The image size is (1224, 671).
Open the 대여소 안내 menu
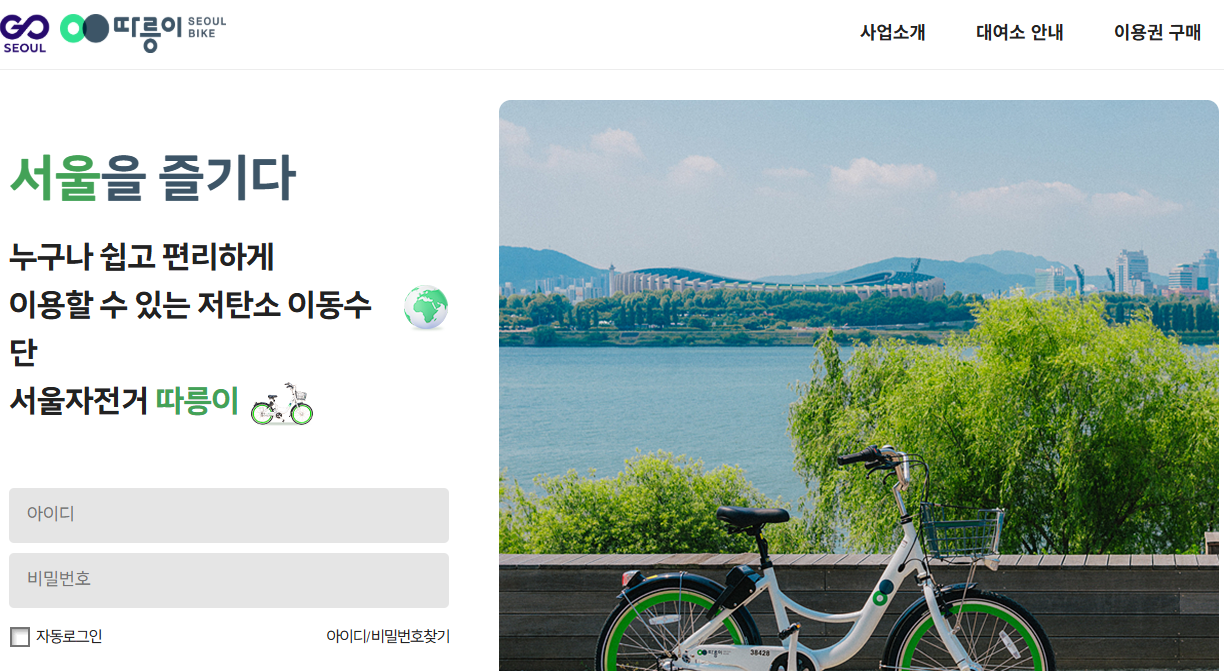[1020, 32]
